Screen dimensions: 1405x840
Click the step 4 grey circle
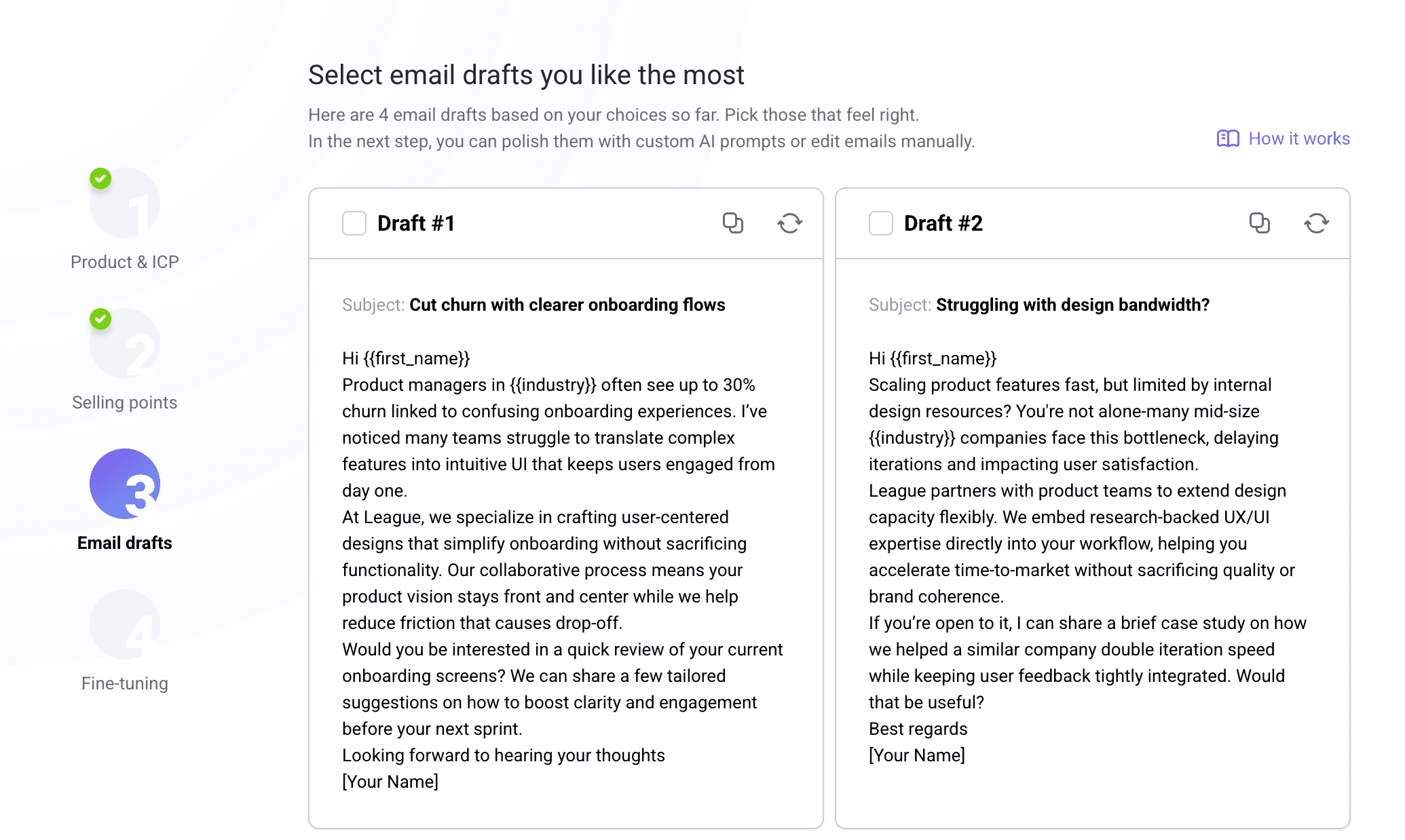tap(125, 624)
